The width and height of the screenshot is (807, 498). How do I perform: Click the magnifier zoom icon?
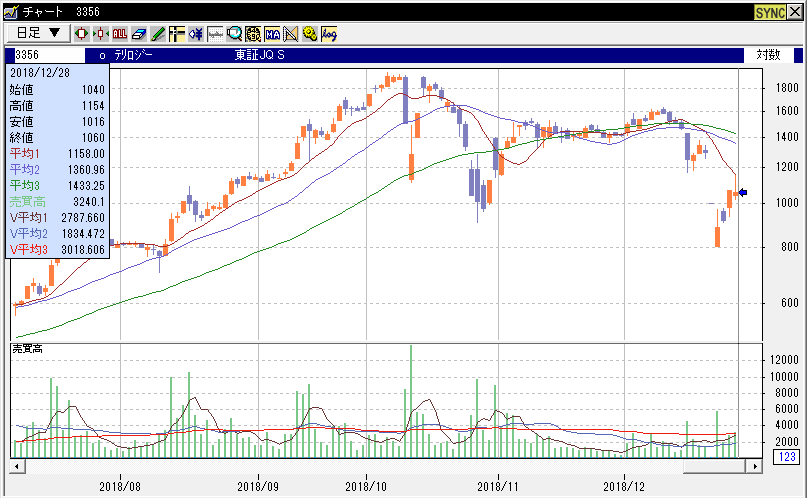tap(234, 33)
